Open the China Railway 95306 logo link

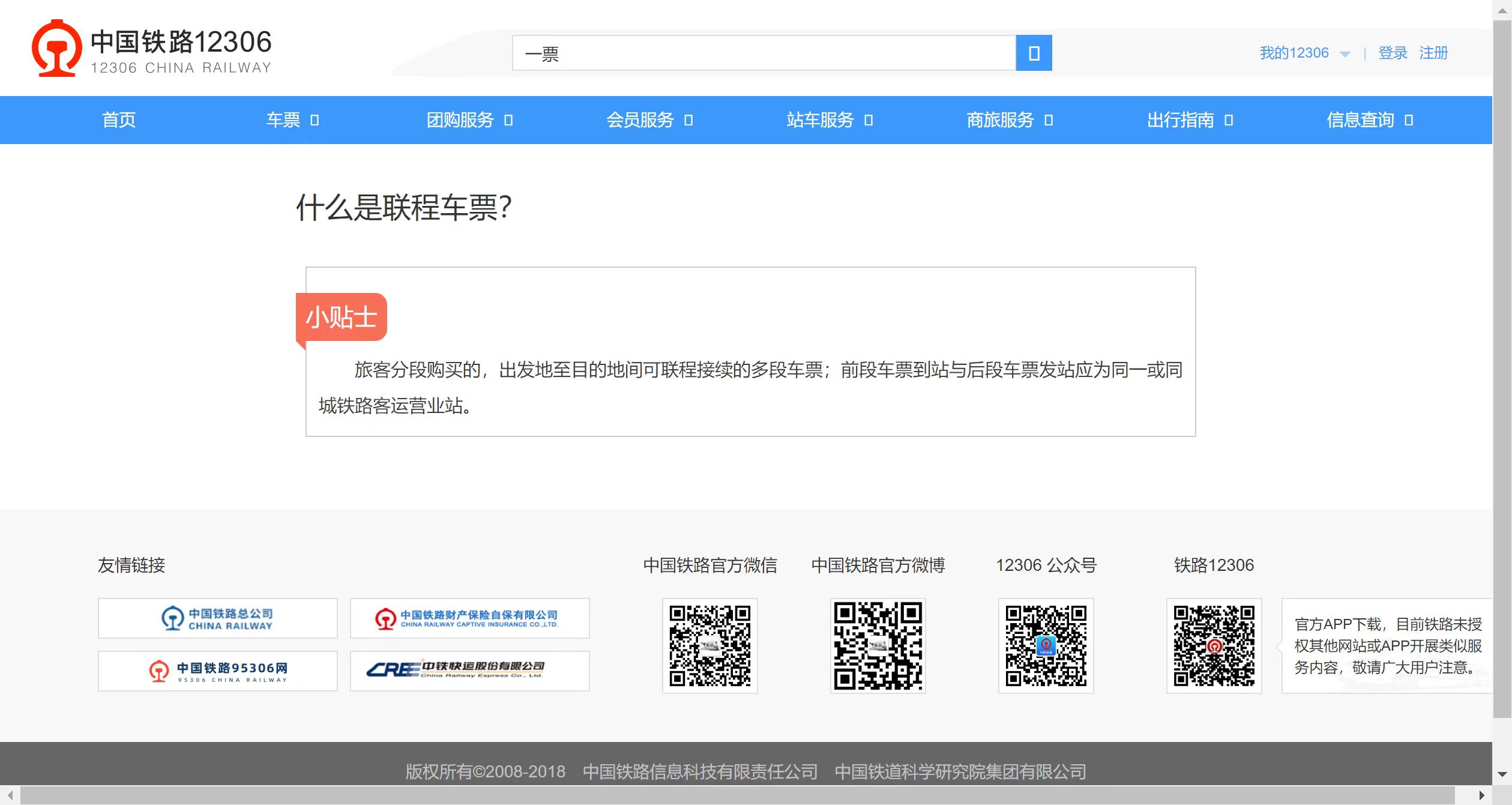[x=217, y=671]
